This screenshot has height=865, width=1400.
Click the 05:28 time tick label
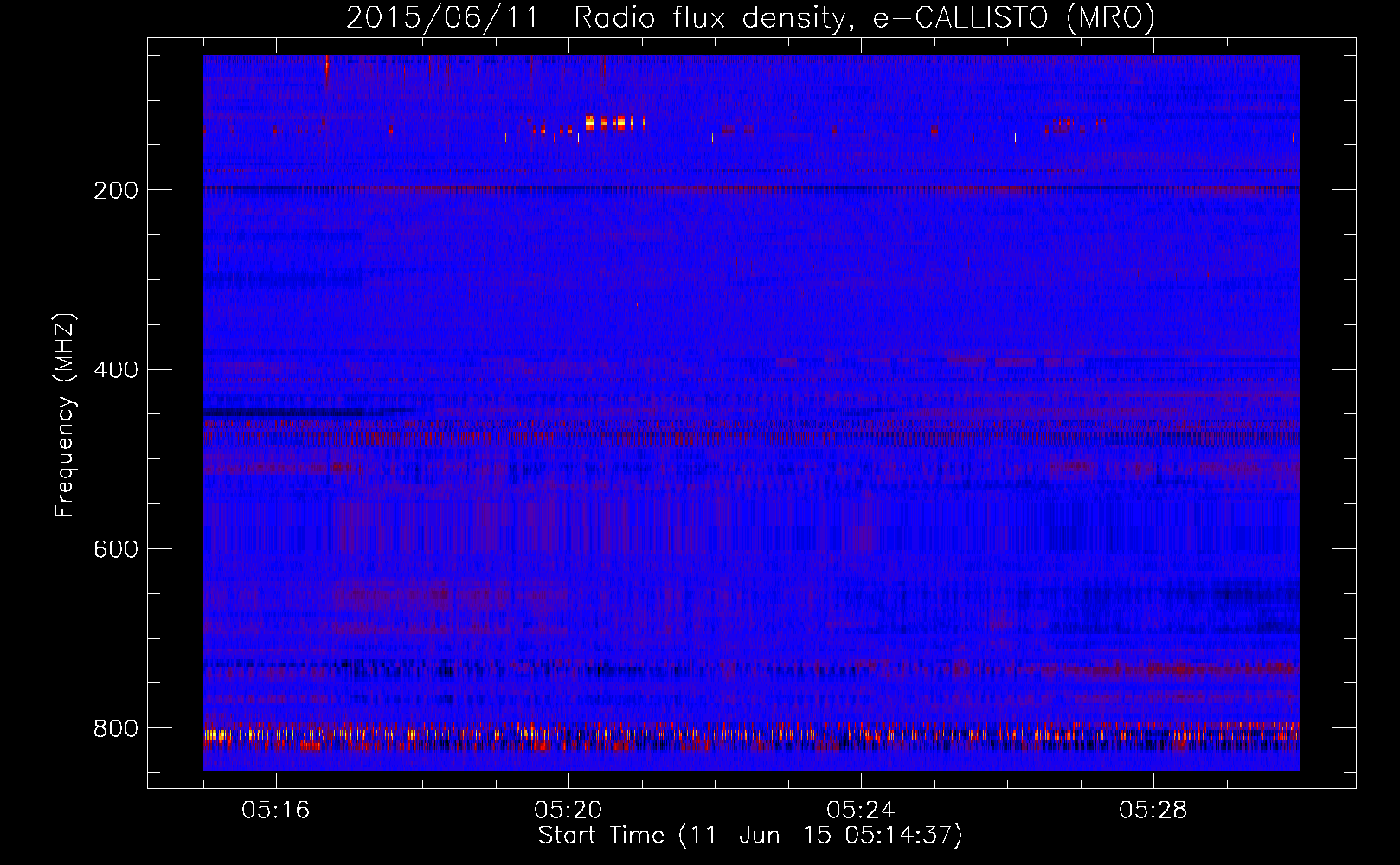[1153, 811]
